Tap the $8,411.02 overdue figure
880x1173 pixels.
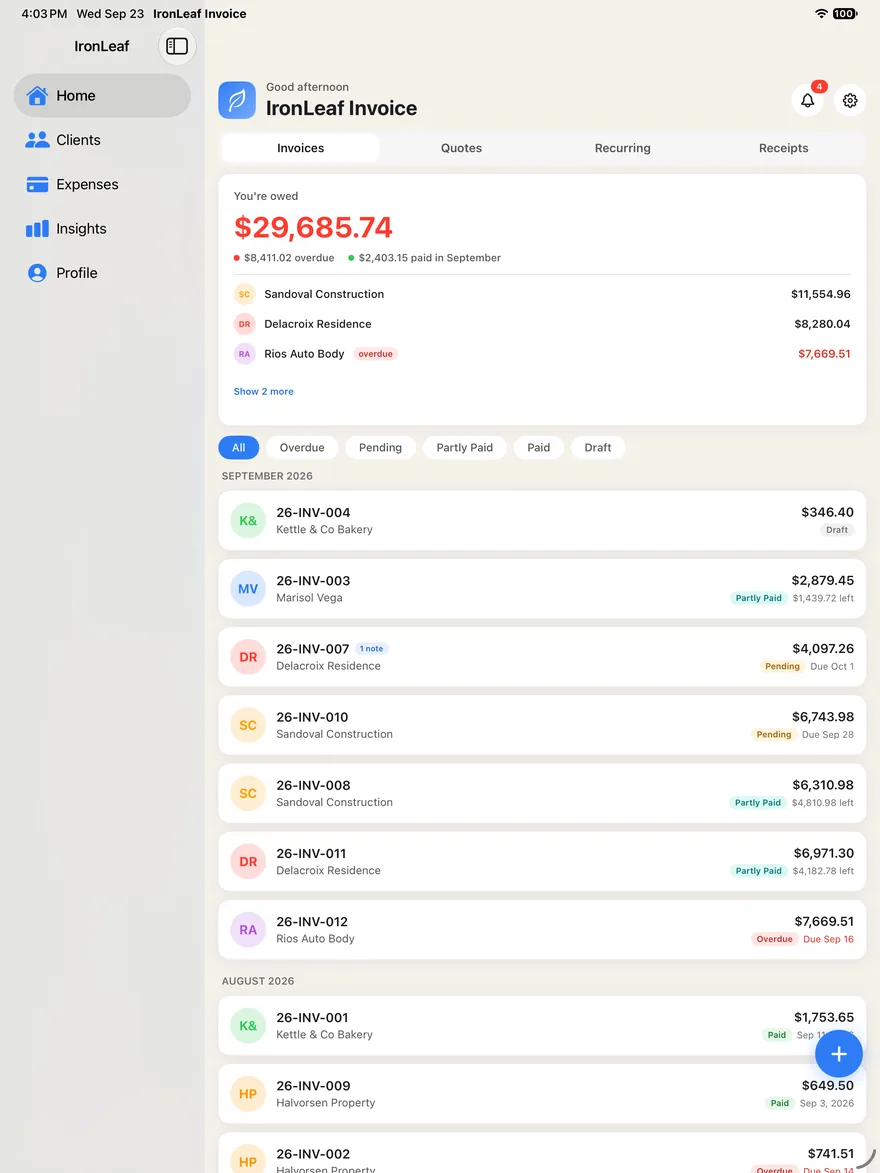pyautogui.click(x=289, y=258)
